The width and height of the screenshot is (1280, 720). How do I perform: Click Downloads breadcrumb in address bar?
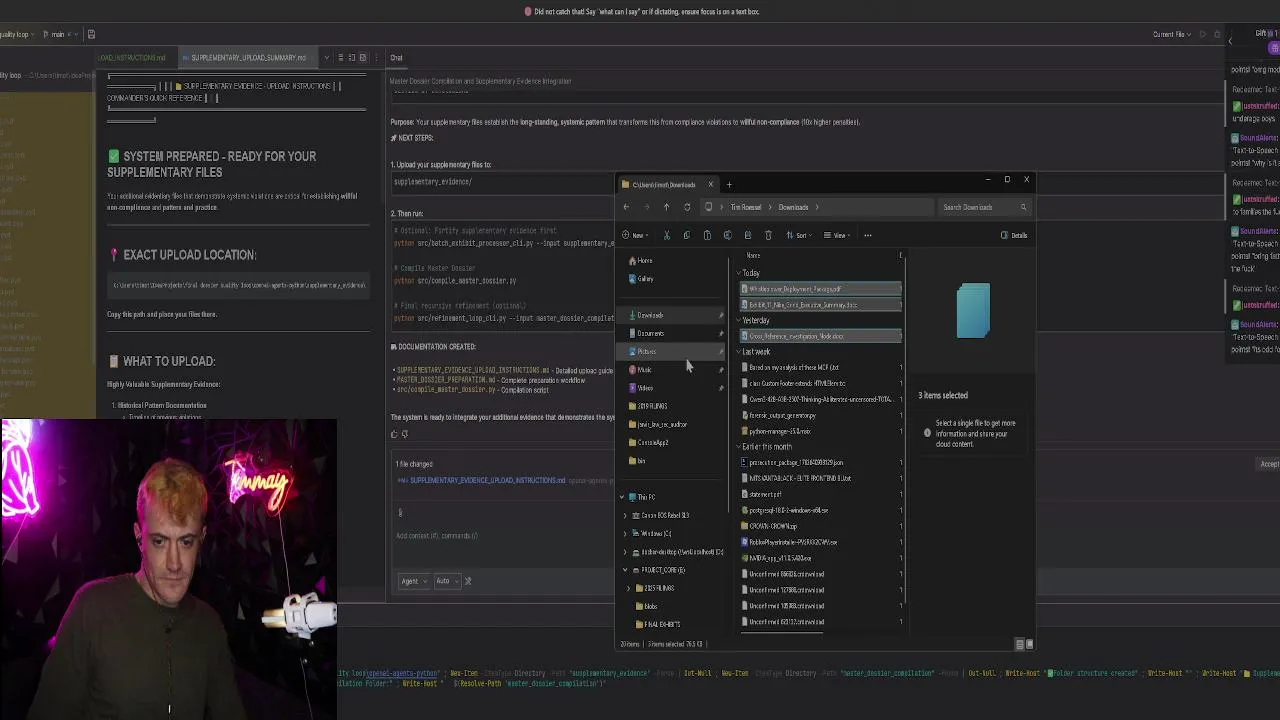[793, 207]
